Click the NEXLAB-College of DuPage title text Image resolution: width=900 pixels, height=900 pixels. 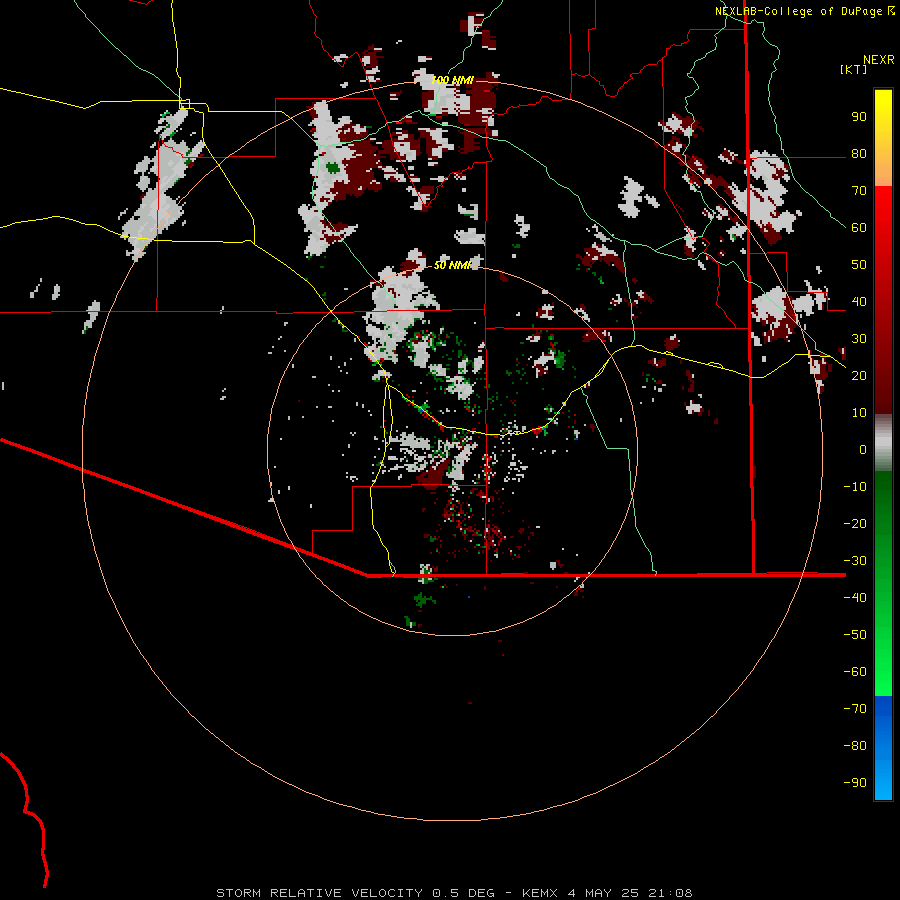coord(798,11)
